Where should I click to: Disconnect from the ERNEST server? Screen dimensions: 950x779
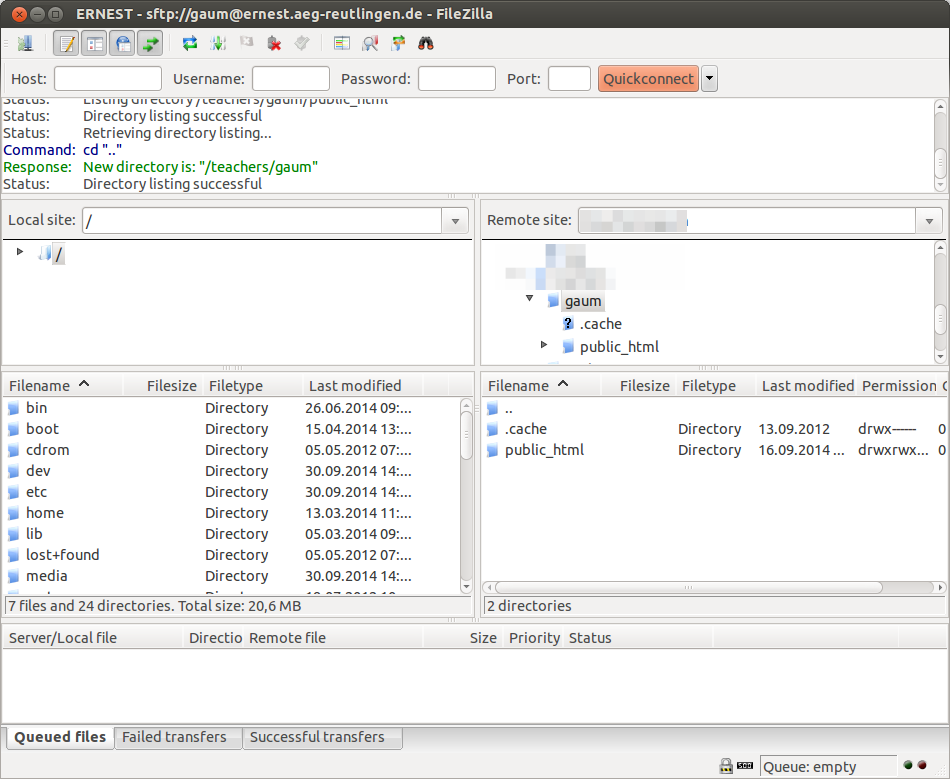273,43
